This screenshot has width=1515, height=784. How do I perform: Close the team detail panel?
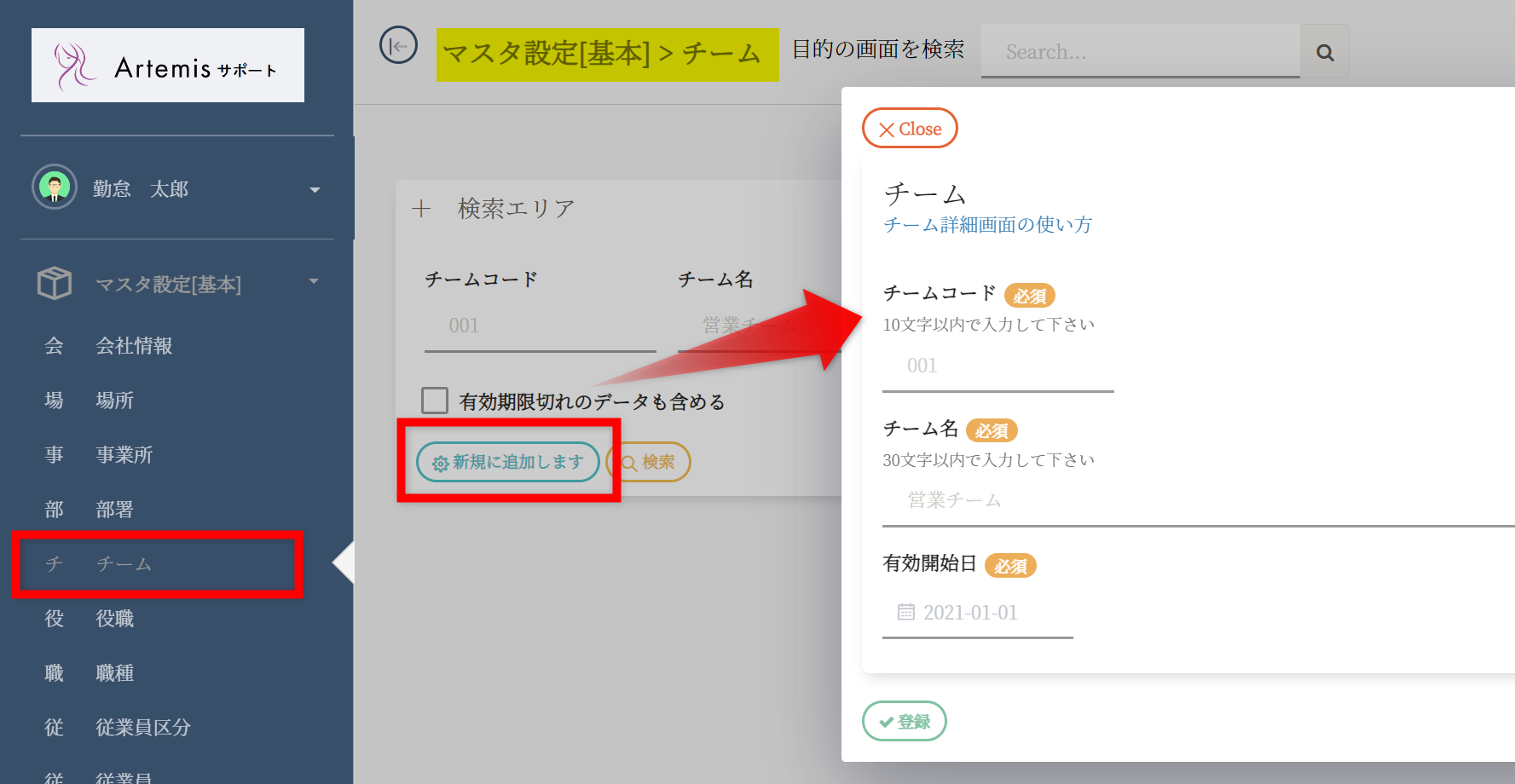(910, 129)
